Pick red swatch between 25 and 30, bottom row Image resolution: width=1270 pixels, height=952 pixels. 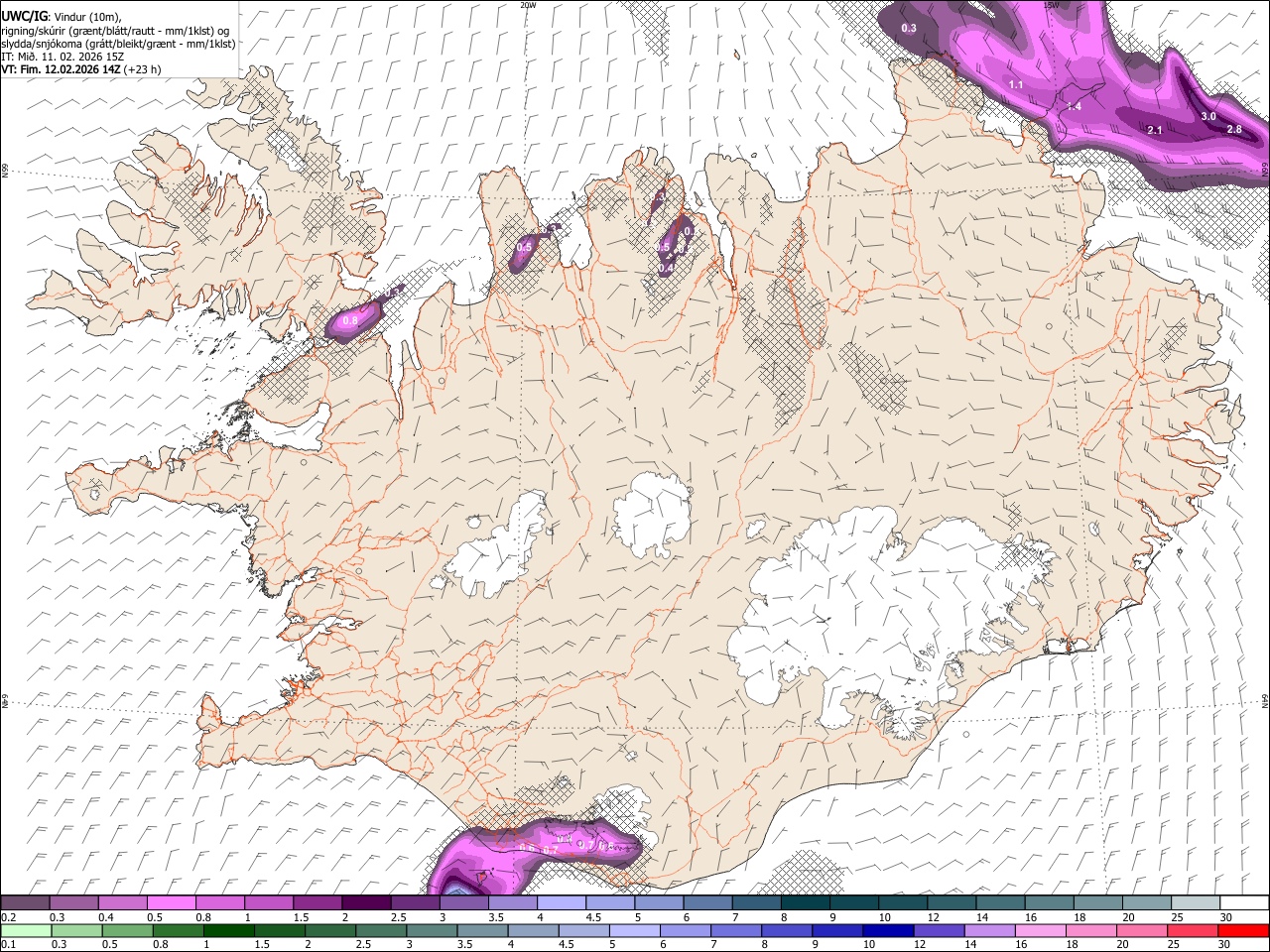[x=1192, y=930]
